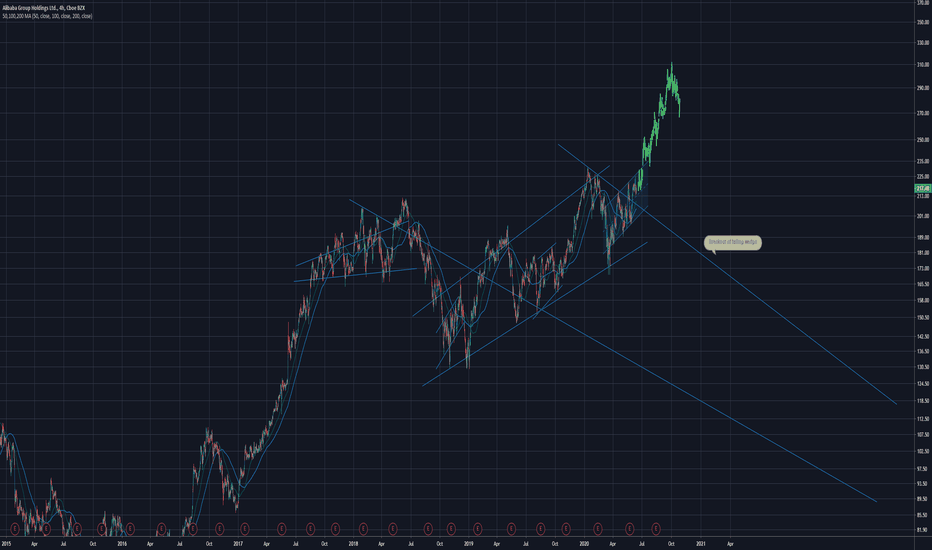
Task: Click the 2015 label on the time axis
Action: coord(7,543)
